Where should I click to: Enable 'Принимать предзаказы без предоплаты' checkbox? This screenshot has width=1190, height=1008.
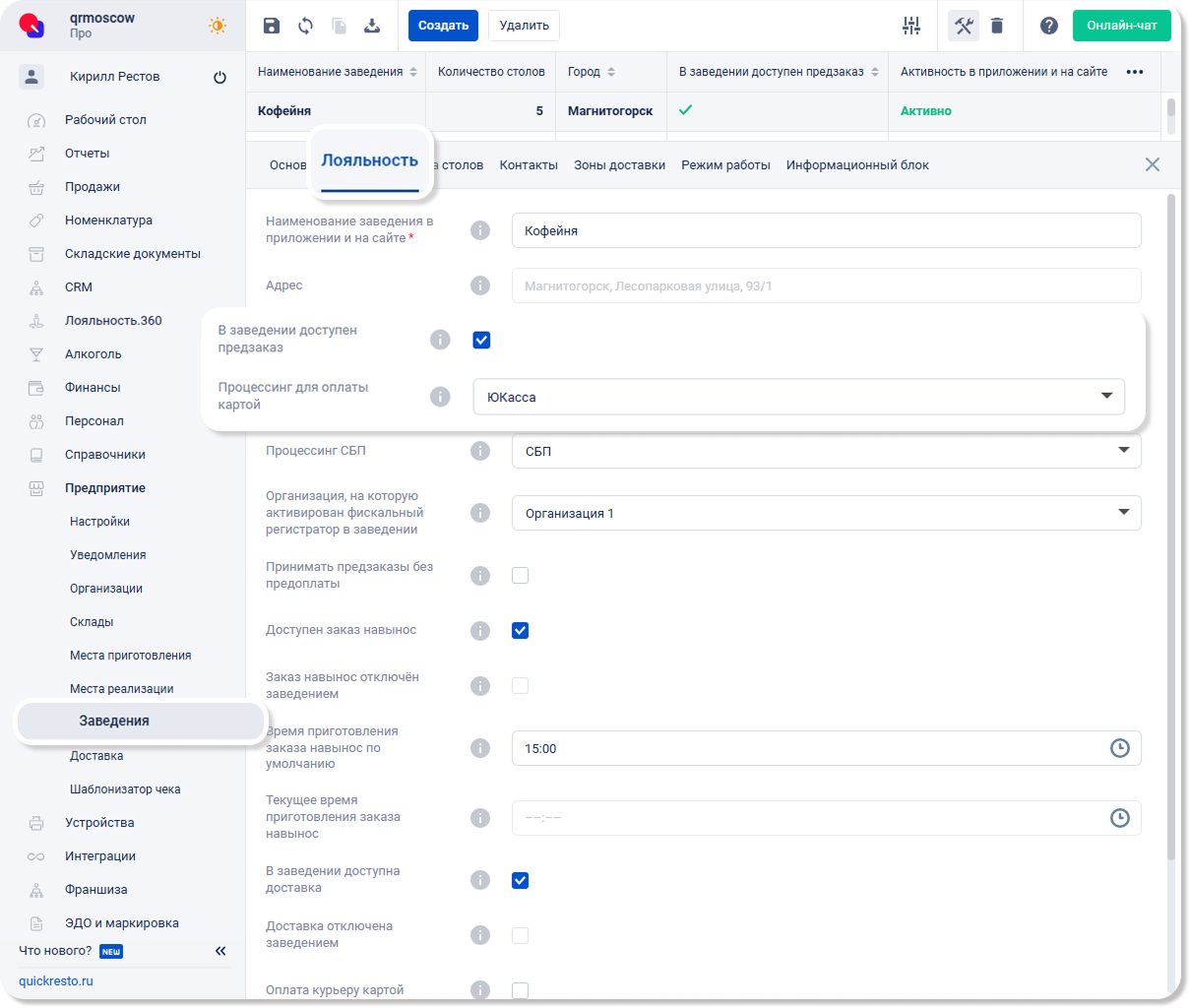pyautogui.click(x=521, y=576)
